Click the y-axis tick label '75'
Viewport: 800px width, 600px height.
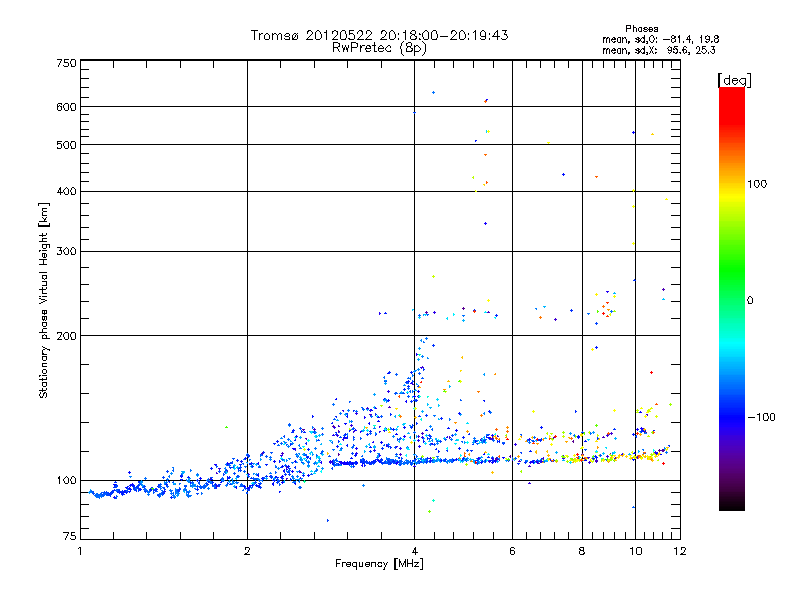(x=70, y=536)
